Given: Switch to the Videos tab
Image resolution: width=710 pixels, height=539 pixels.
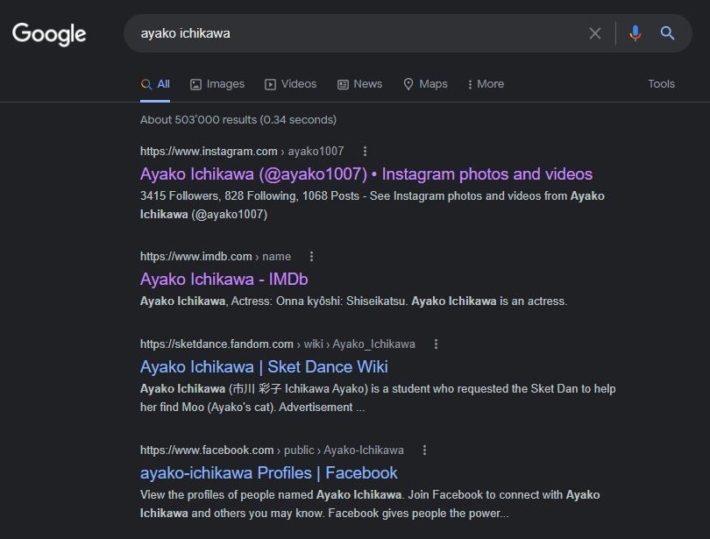Looking at the screenshot, I should point(291,84).
